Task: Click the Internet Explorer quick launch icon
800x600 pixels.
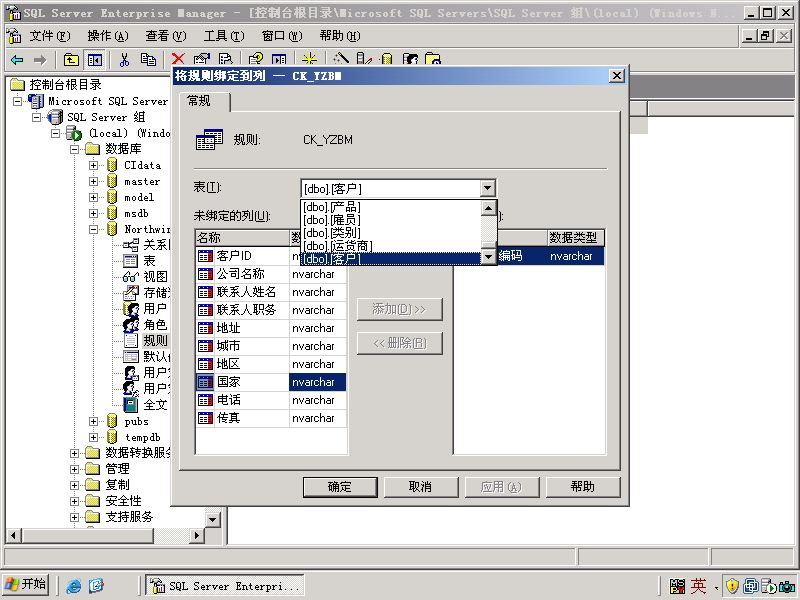Action: [73, 586]
